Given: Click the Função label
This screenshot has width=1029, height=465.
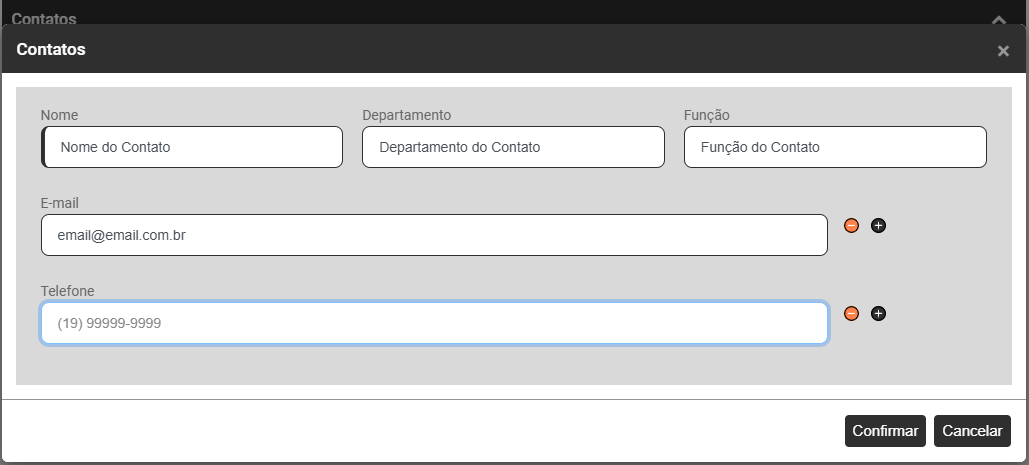Looking at the screenshot, I should tap(707, 115).
